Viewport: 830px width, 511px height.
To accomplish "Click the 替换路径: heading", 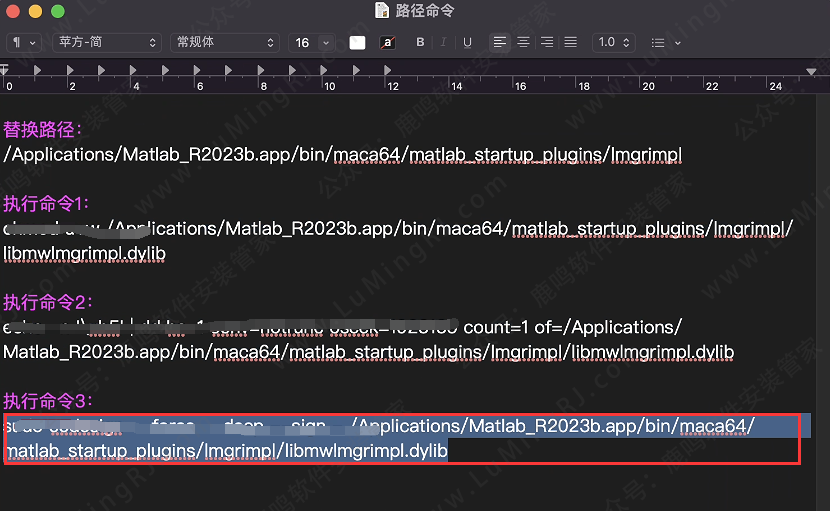I will pos(42,130).
